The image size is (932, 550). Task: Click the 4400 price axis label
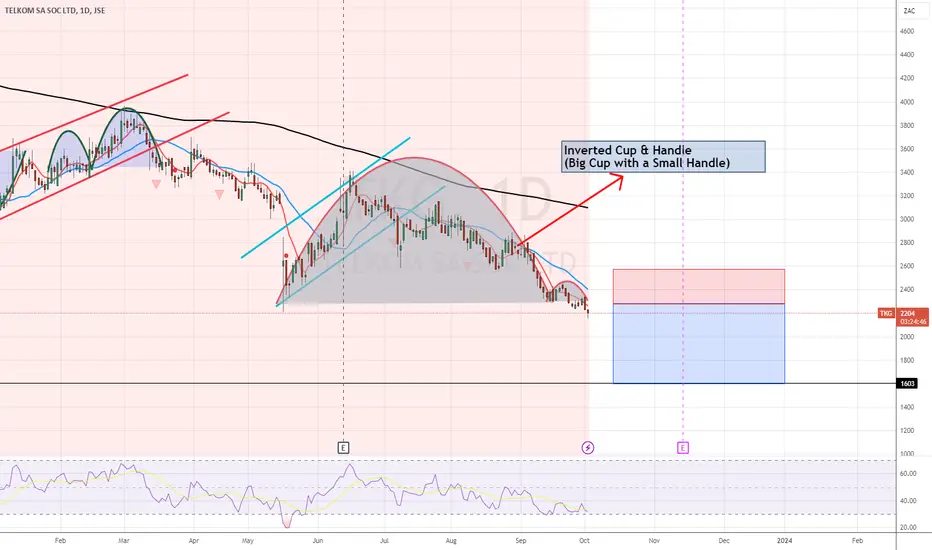click(x=907, y=55)
